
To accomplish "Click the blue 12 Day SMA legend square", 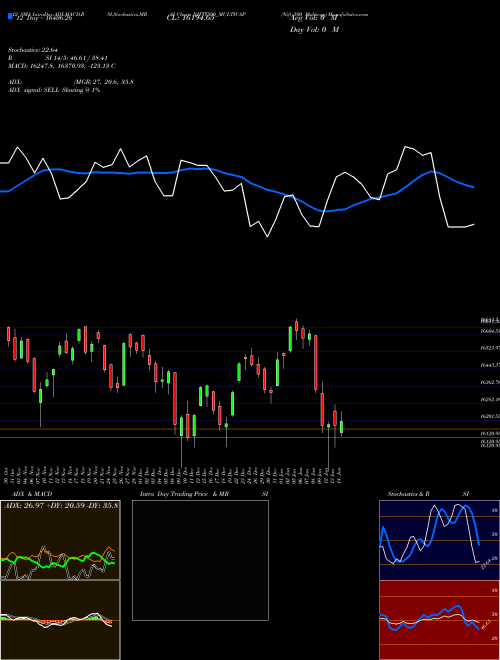I will pos(11,17).
